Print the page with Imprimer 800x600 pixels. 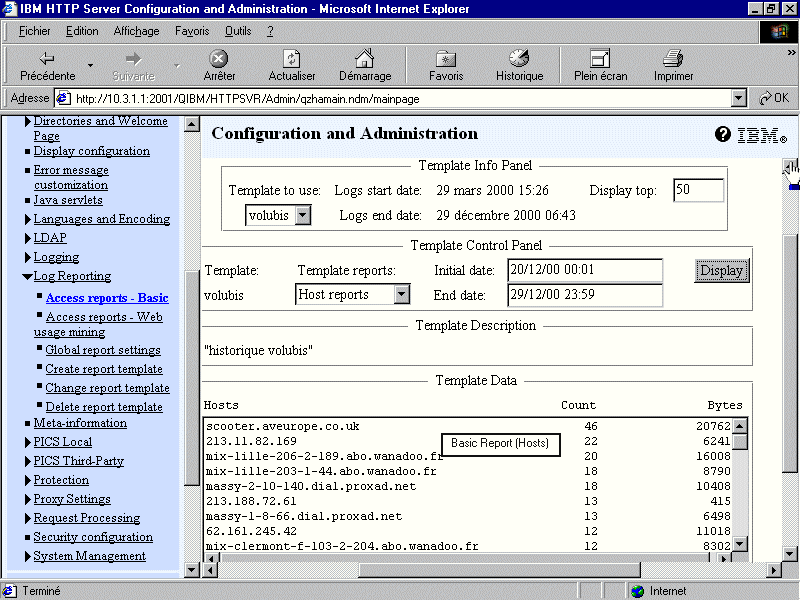coord(673,66)
